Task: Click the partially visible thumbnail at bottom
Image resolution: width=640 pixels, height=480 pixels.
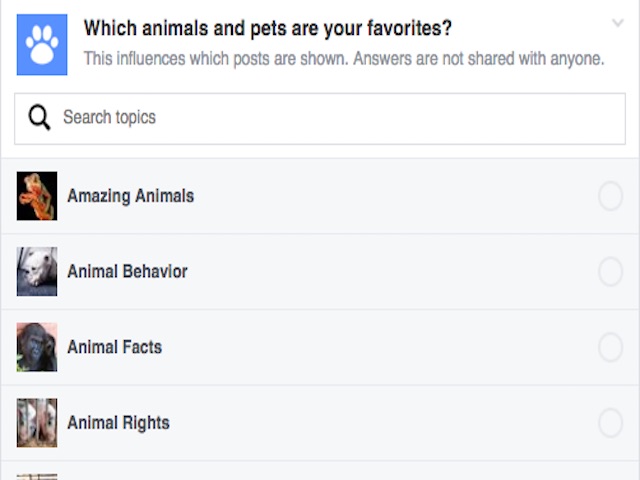Action: point(37,476)
